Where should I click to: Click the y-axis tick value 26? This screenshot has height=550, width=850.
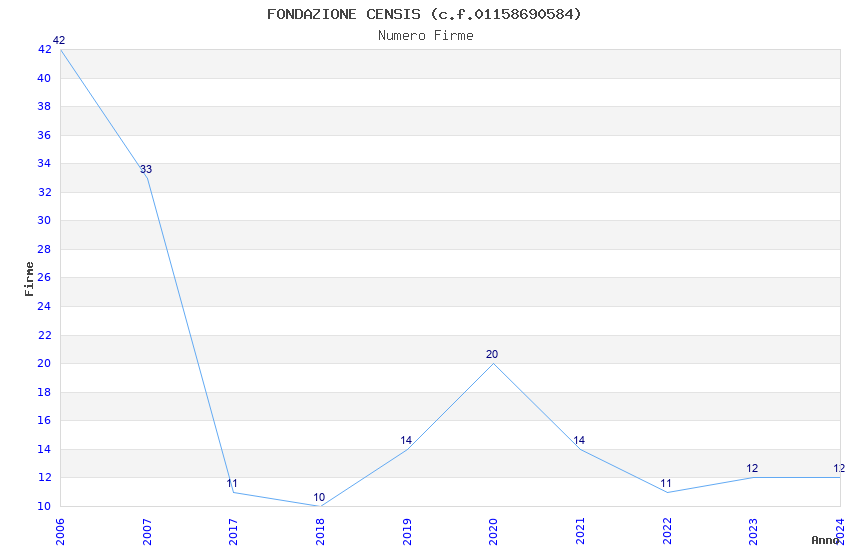[x=44, y=277]
